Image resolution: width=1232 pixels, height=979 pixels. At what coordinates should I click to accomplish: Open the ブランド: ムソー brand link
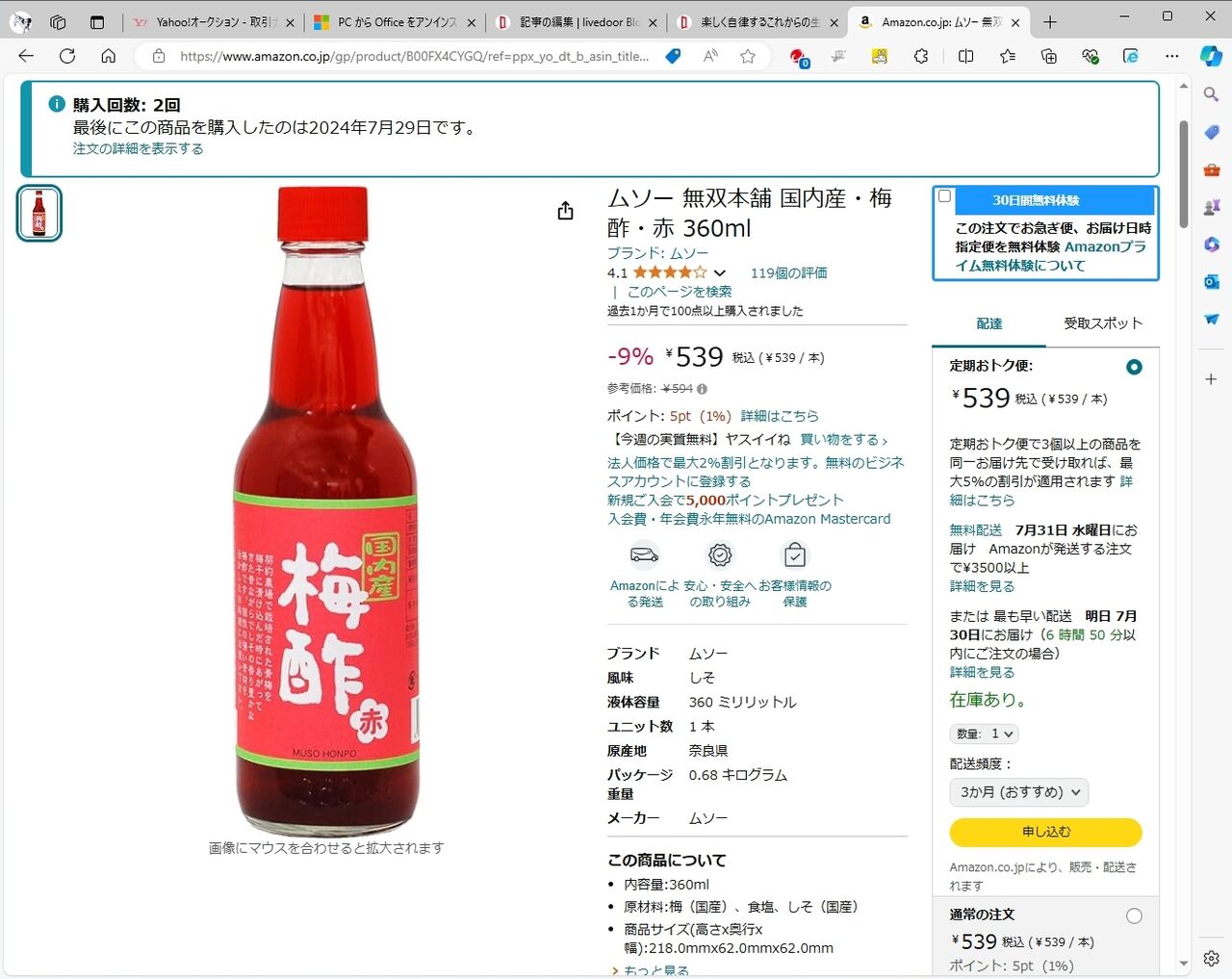click(657, 253)
